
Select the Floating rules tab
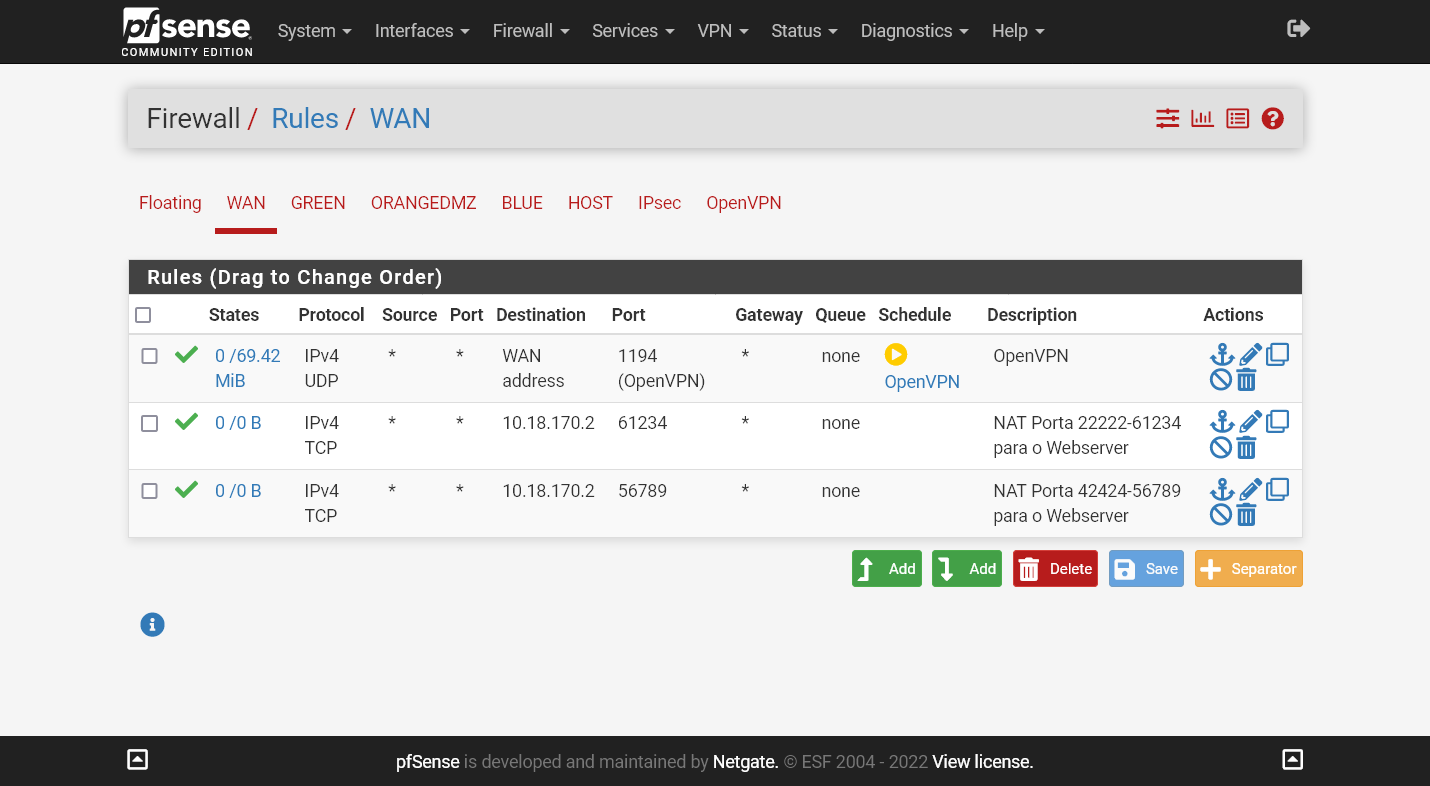point(170,203)
